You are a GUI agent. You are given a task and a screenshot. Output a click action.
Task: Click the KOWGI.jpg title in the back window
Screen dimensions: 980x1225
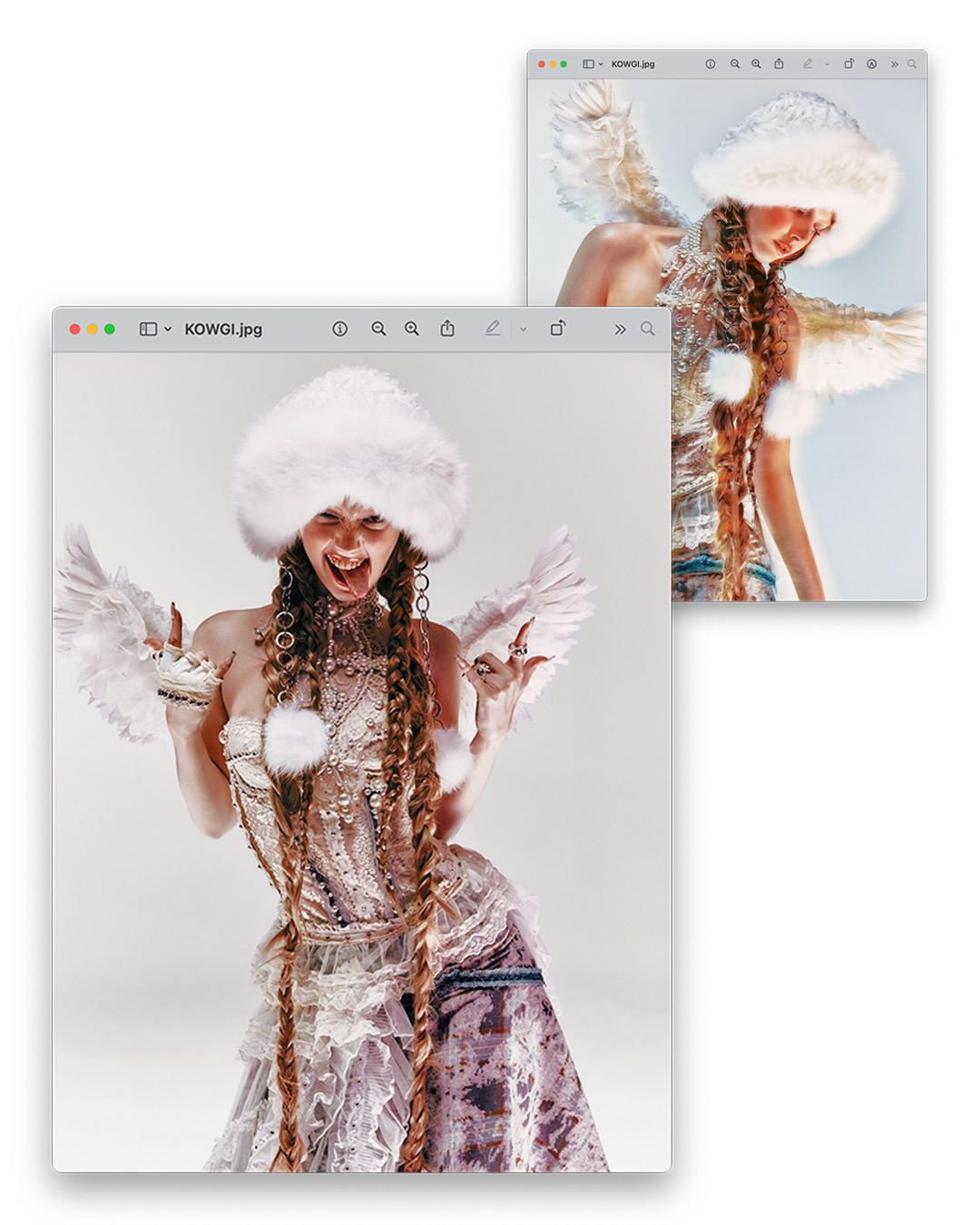tap(633, 64)
